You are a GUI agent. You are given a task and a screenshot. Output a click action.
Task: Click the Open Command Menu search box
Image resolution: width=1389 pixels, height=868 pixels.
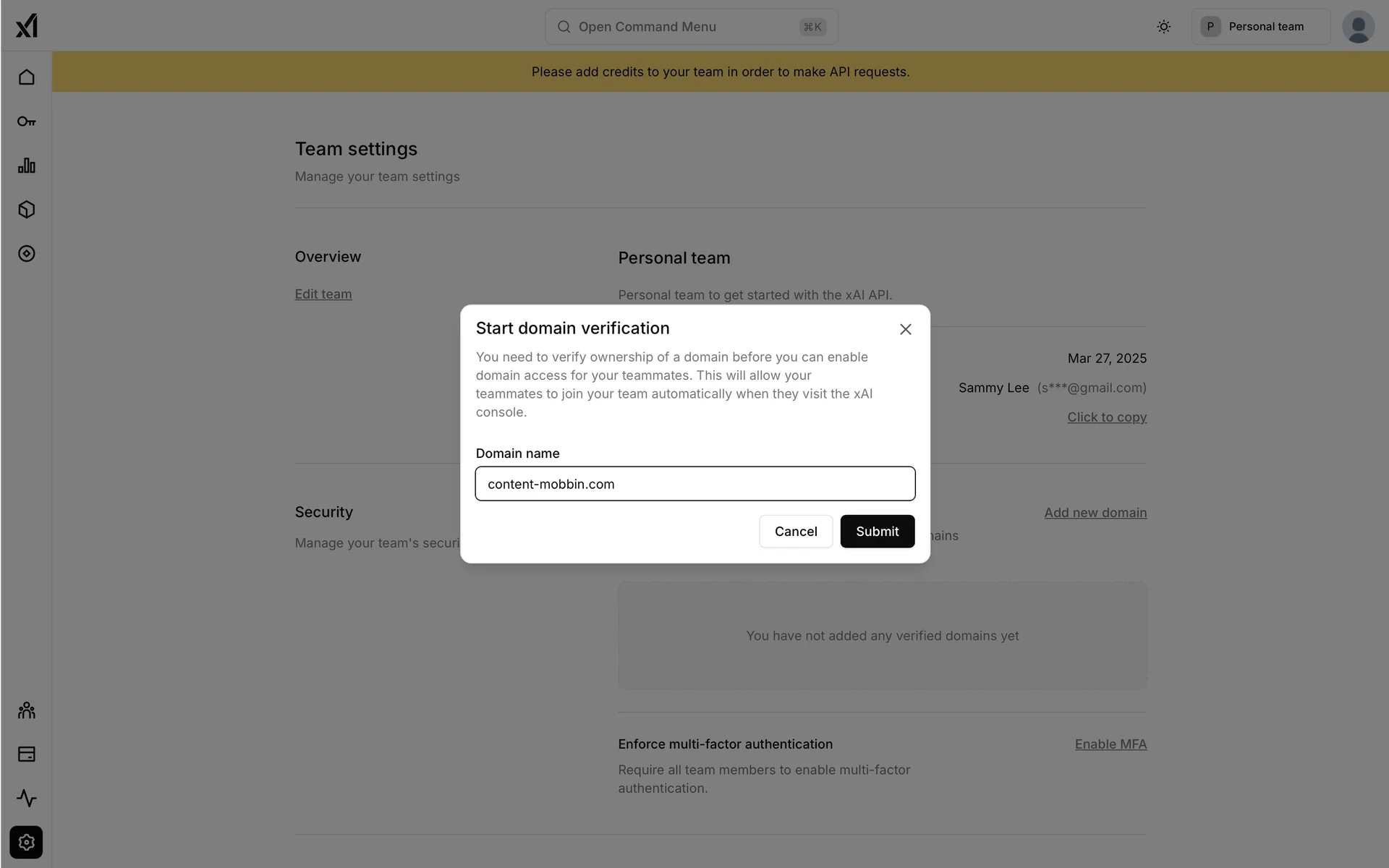691,27
